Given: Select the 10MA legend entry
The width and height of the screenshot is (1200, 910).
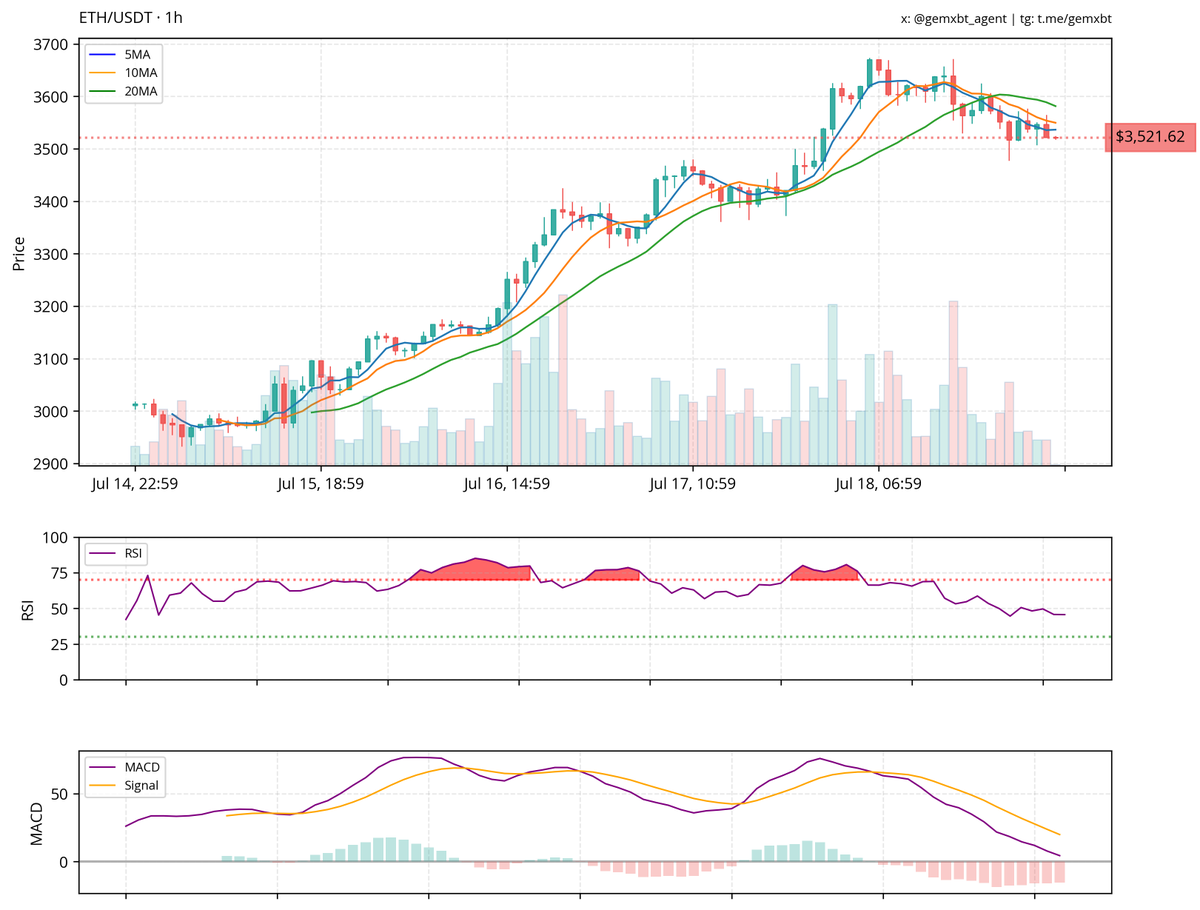Looking at the screenshot, I should (x=124, y=73).
